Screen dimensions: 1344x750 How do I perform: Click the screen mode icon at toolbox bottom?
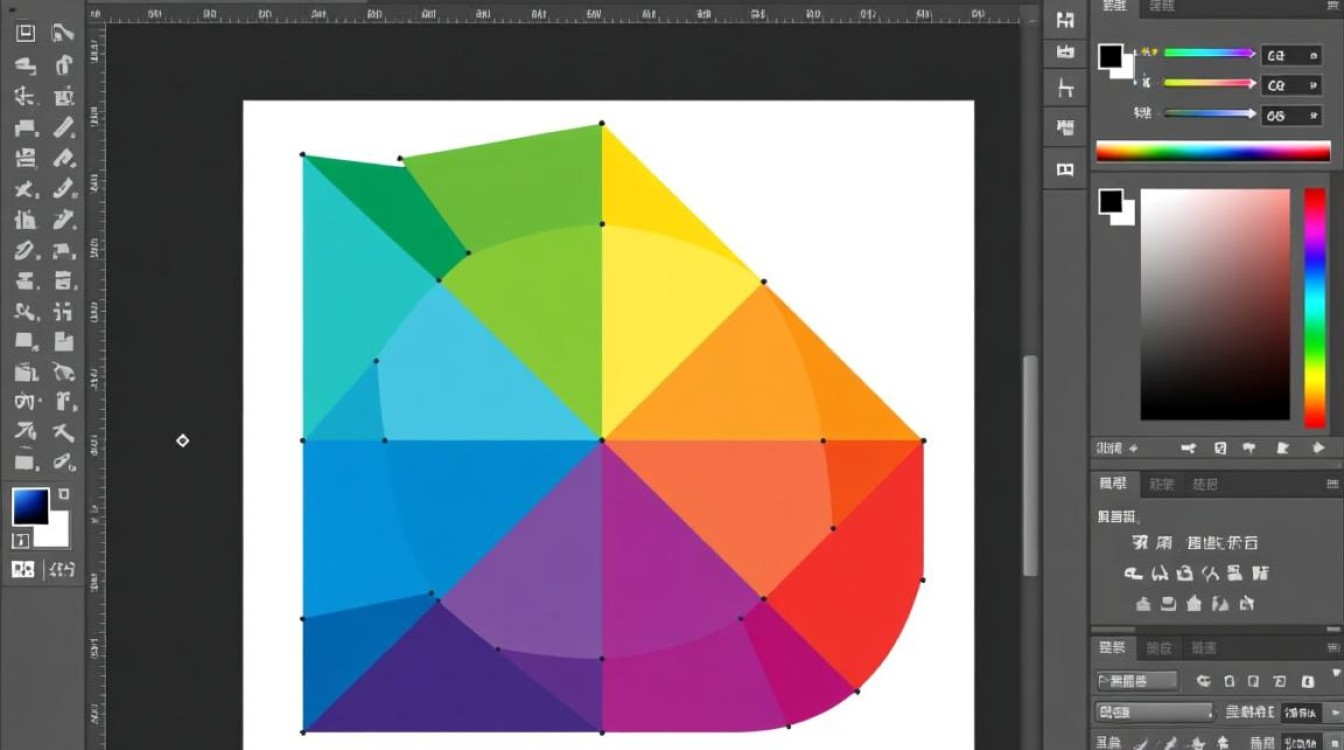coord(62,570)
